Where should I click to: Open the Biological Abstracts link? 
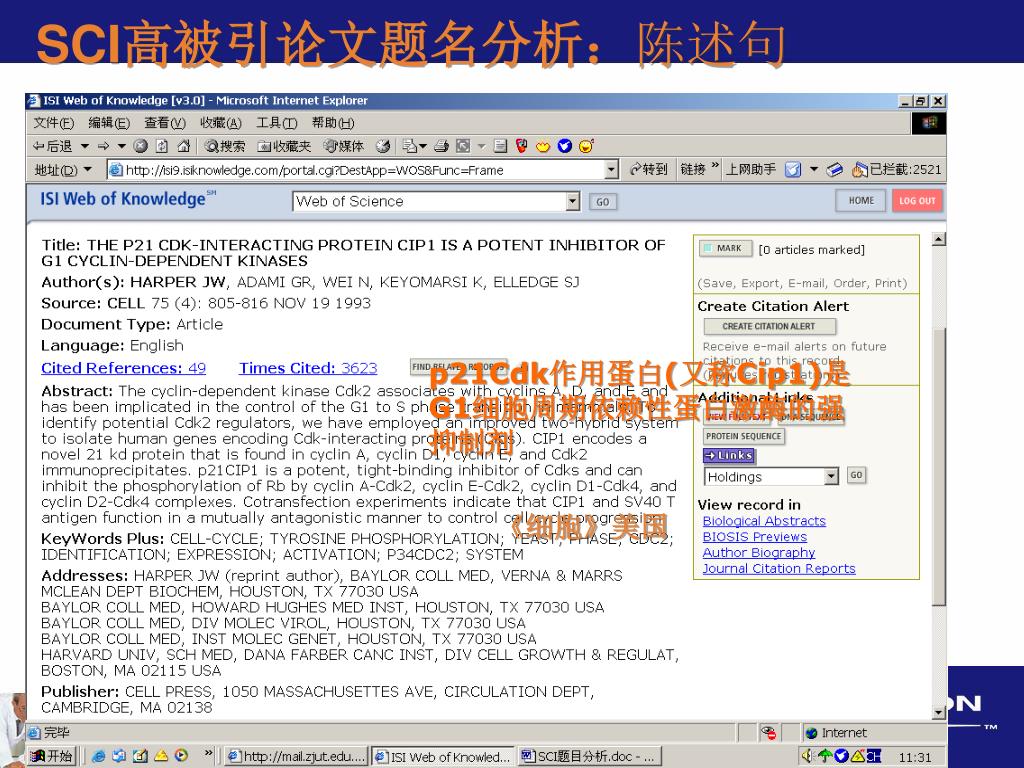(764, 520)
